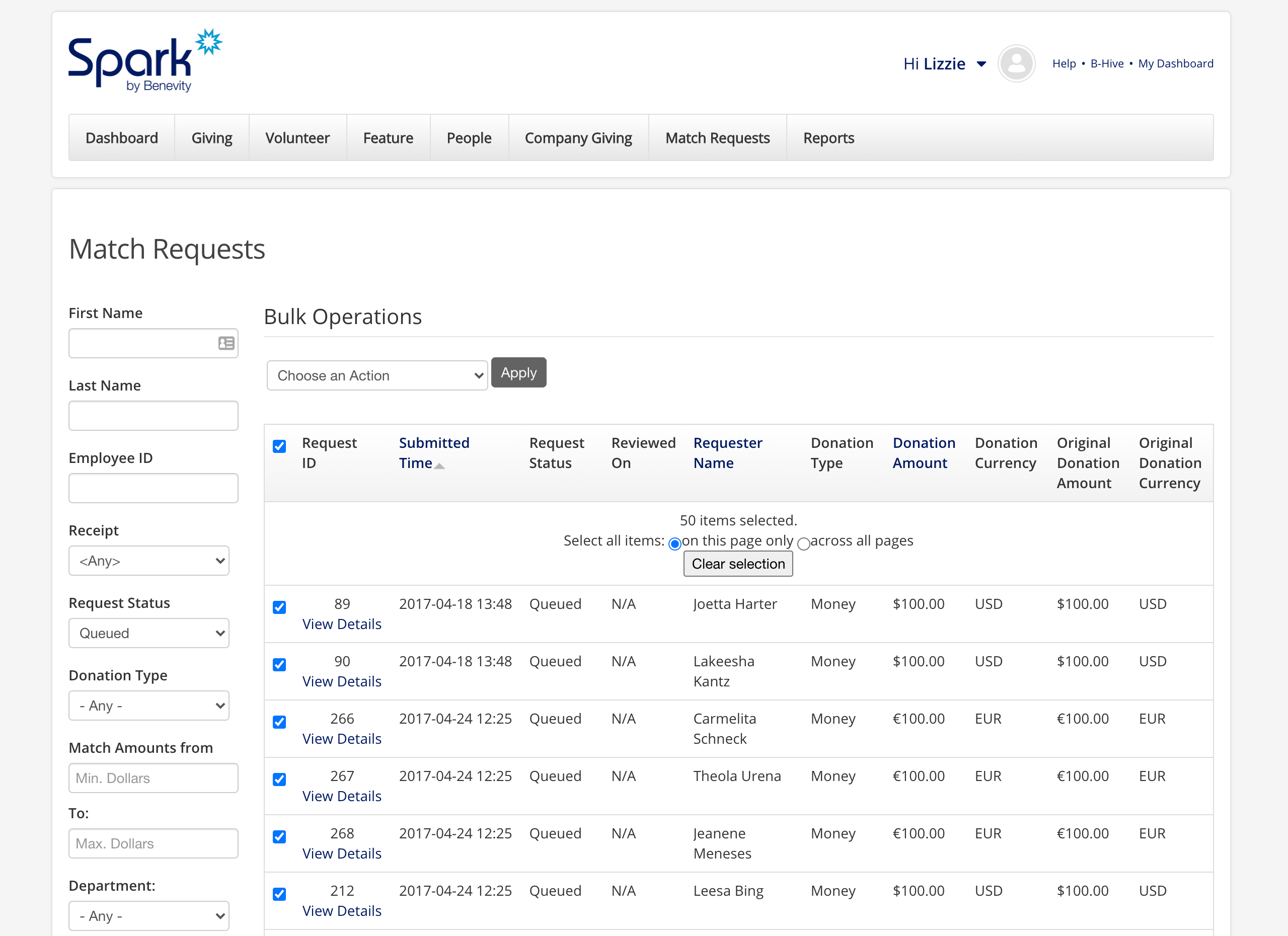Click the sort arrow beside Submitted Time
Image resolution: width=1288 pixels, height=936 pixels.
[439, 465]
